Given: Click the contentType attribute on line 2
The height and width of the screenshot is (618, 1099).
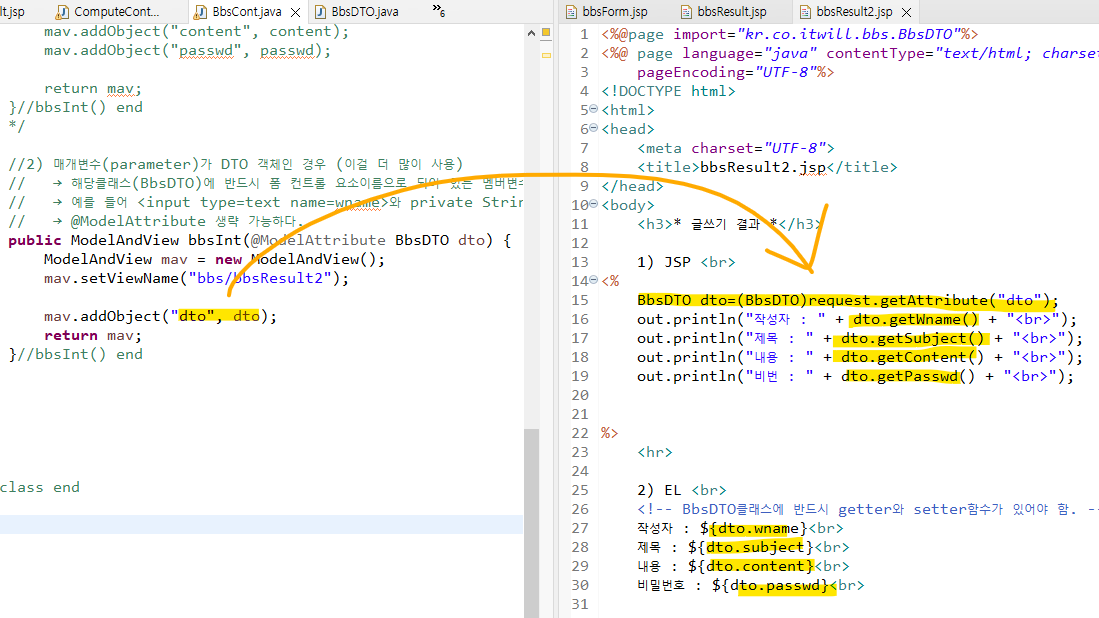Looking at the screenshot, I should coord(962,53).
